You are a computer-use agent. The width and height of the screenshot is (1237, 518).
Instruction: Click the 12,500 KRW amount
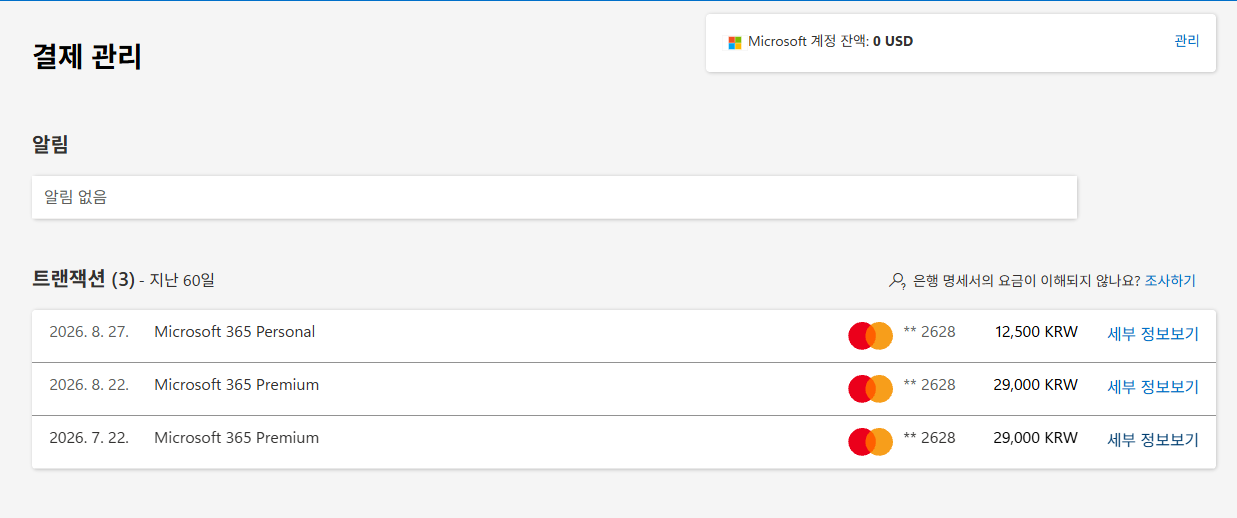pos(1036,332)
